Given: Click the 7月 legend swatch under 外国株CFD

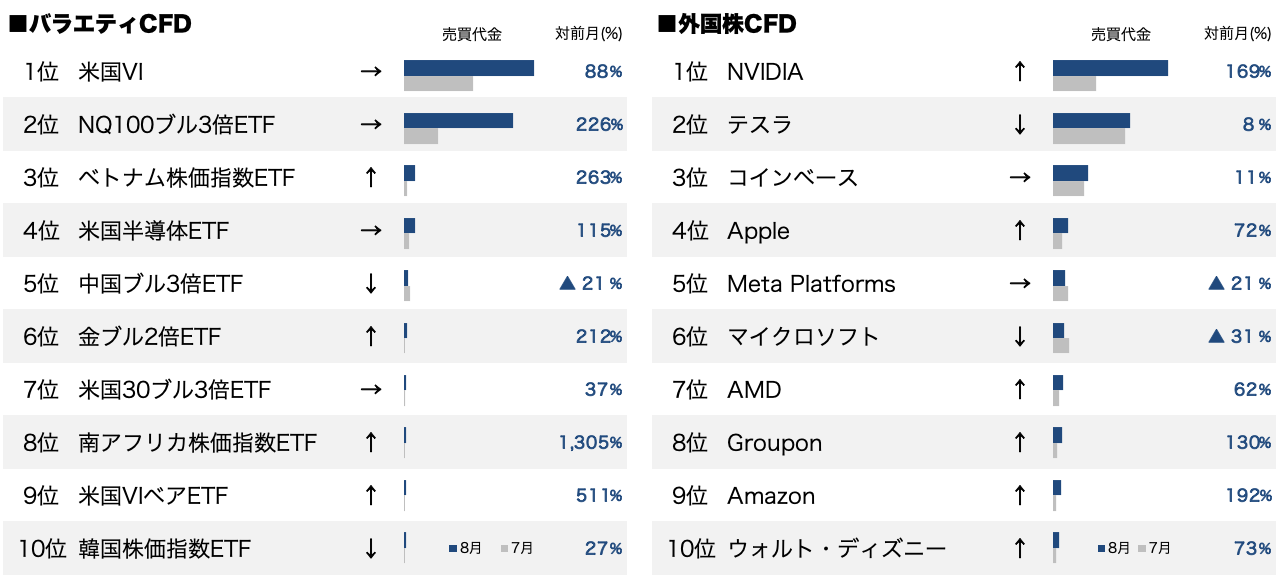Looking at the screenshot, I should click(x=1140, y=549).
